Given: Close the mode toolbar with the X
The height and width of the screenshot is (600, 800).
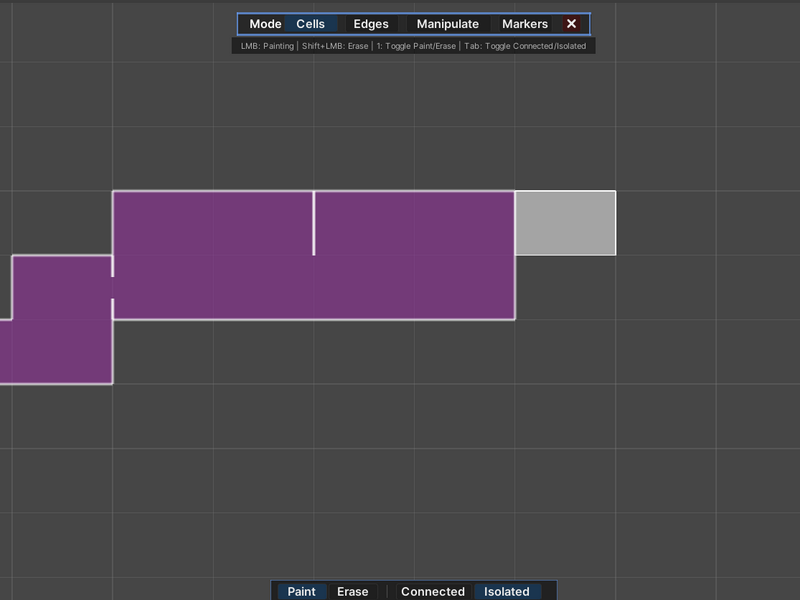Looking at the screenshot, I should (571, 24).
